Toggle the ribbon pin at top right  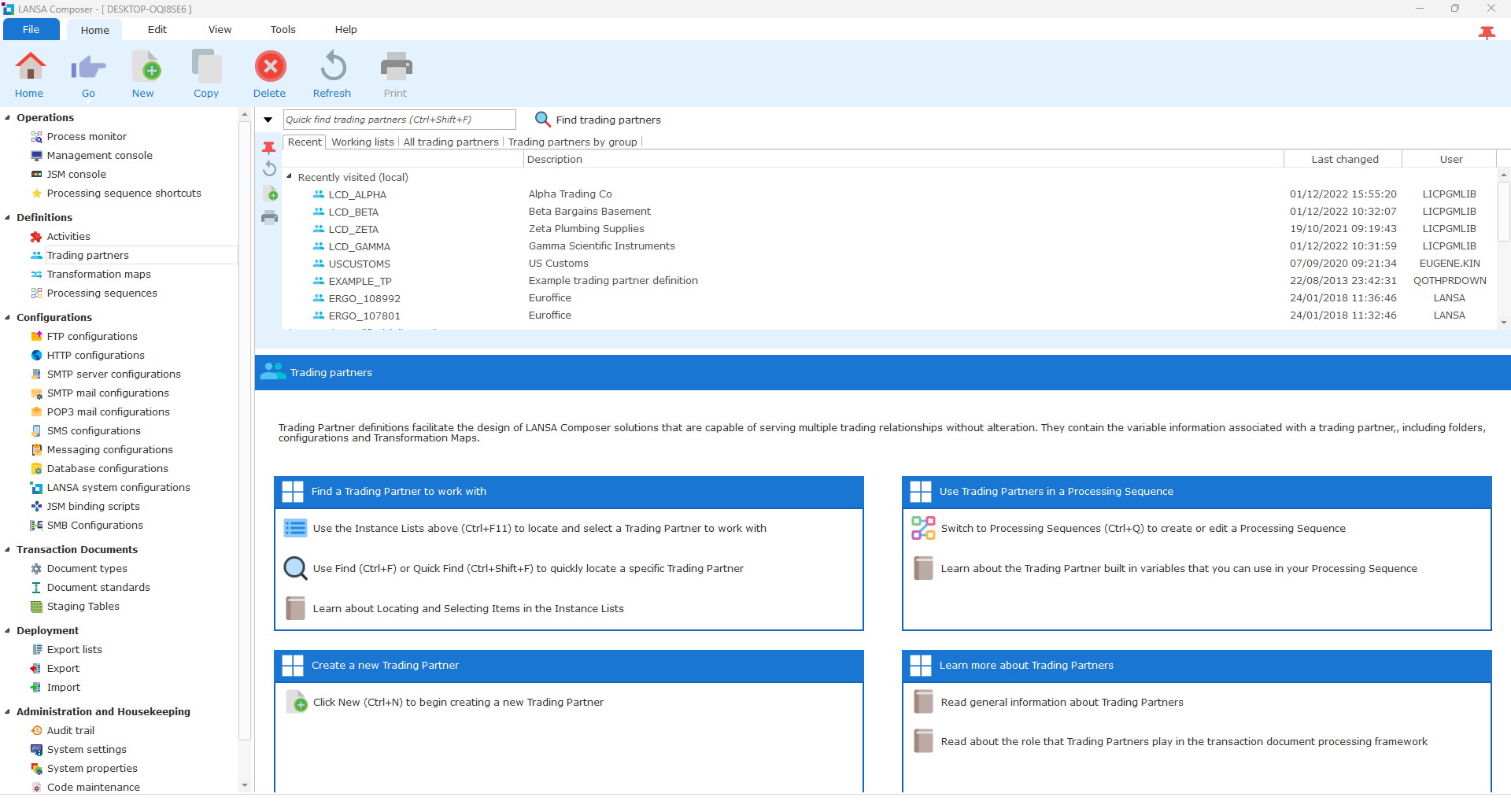1486,32
